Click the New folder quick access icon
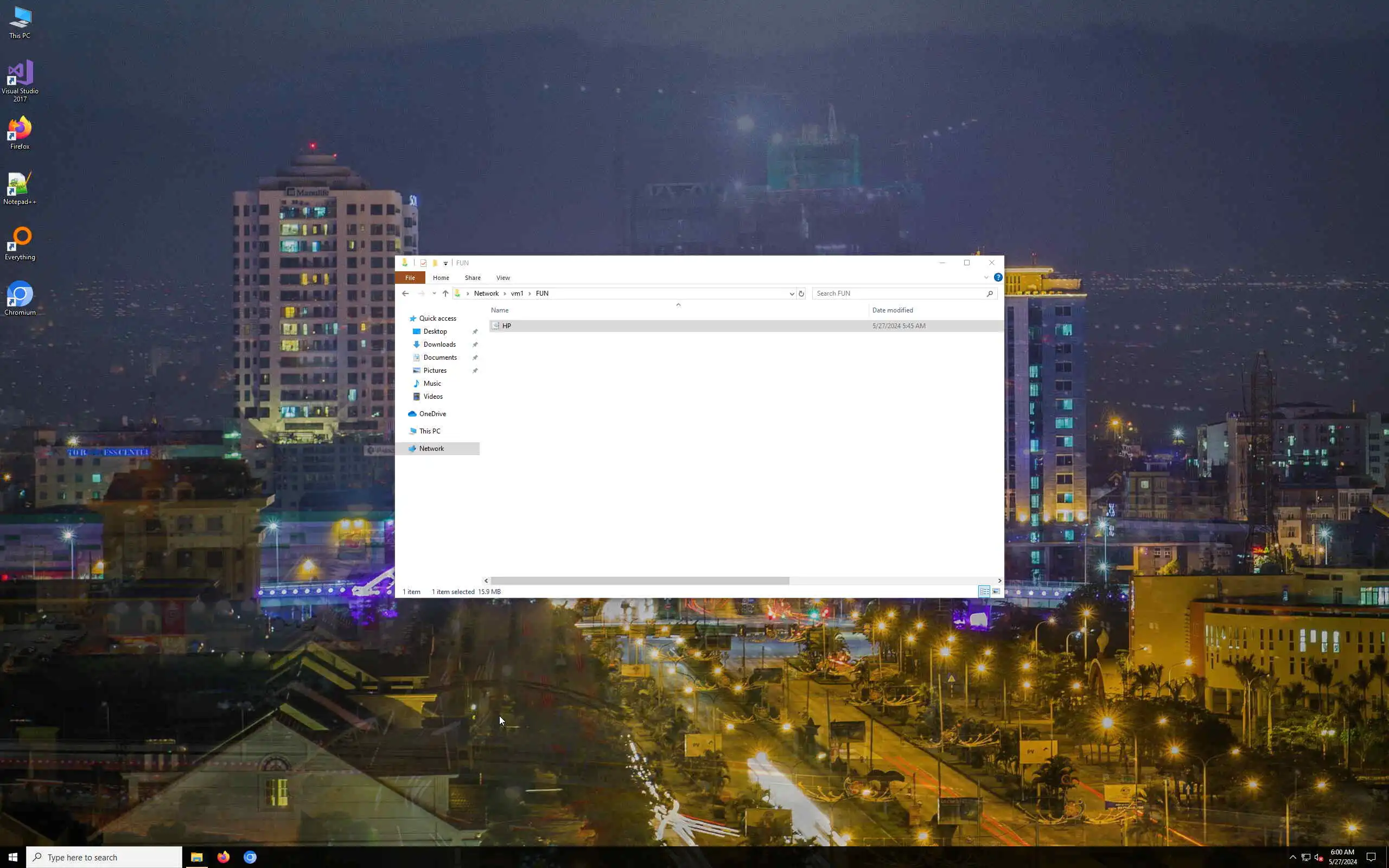 [x=435, y=263]
